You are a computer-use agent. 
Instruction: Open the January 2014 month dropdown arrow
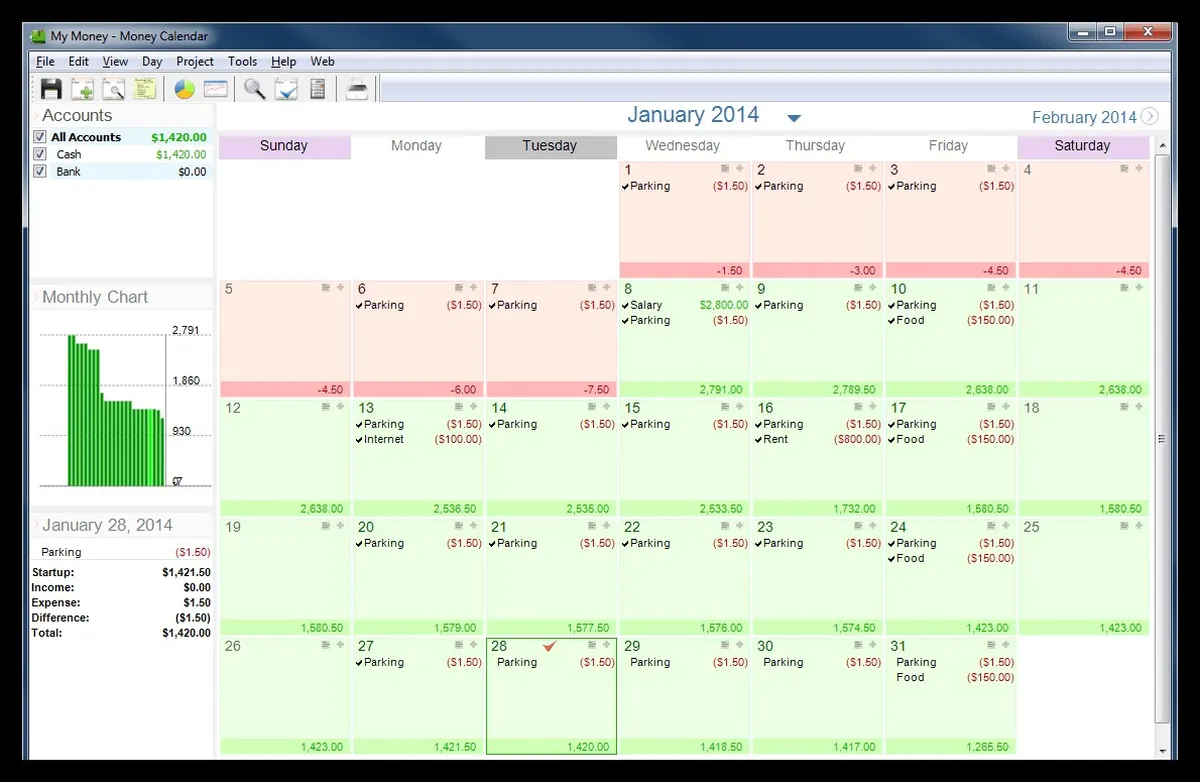pyautogui.click(x=794, y=118)
